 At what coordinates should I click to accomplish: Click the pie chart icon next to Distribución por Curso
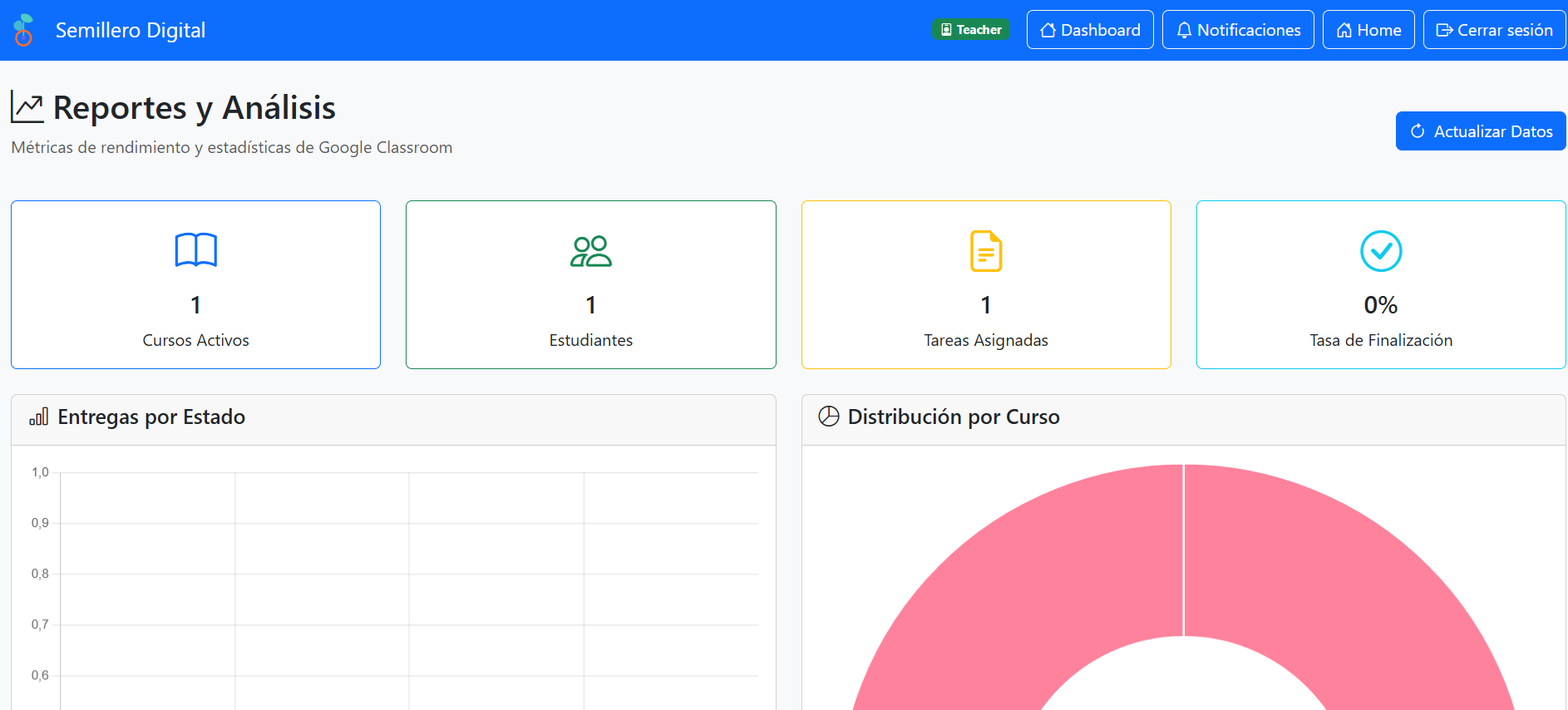(x=829, y=416)
